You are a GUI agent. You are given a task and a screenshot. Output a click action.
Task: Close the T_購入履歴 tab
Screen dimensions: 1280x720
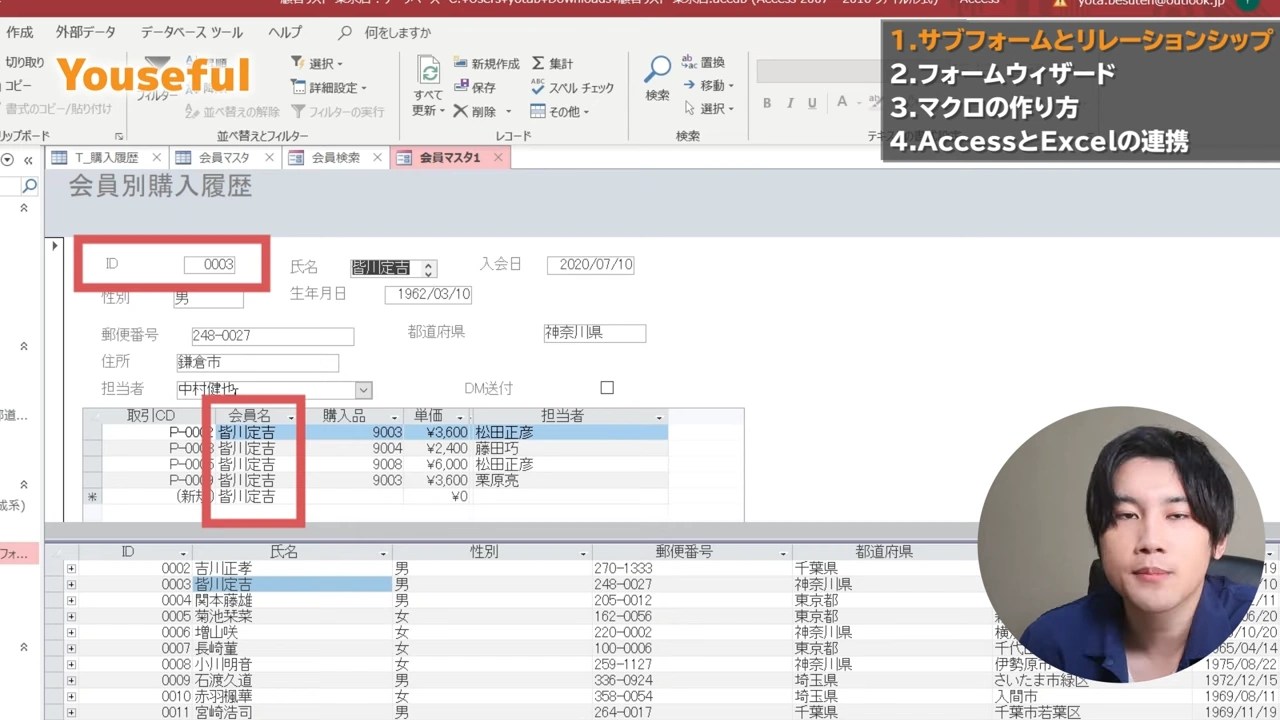157,158
